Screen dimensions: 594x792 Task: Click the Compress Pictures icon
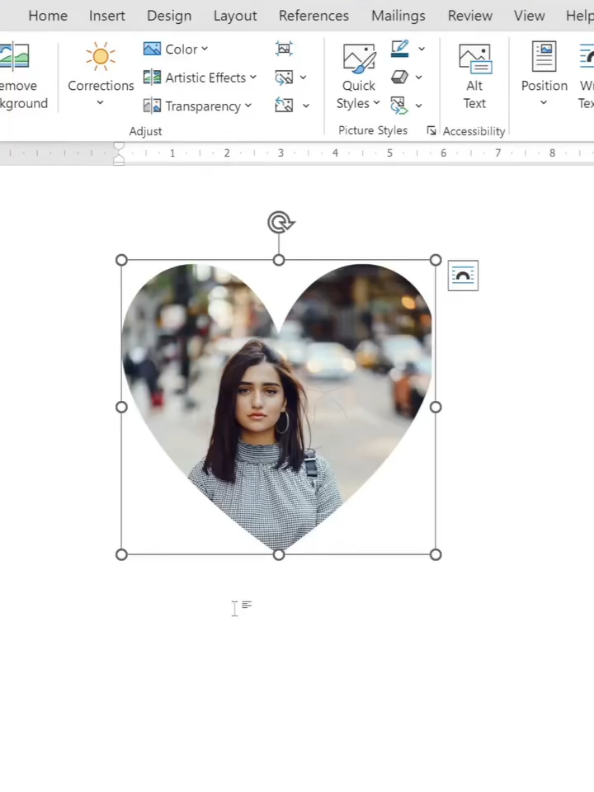click(x=284, y=49)
